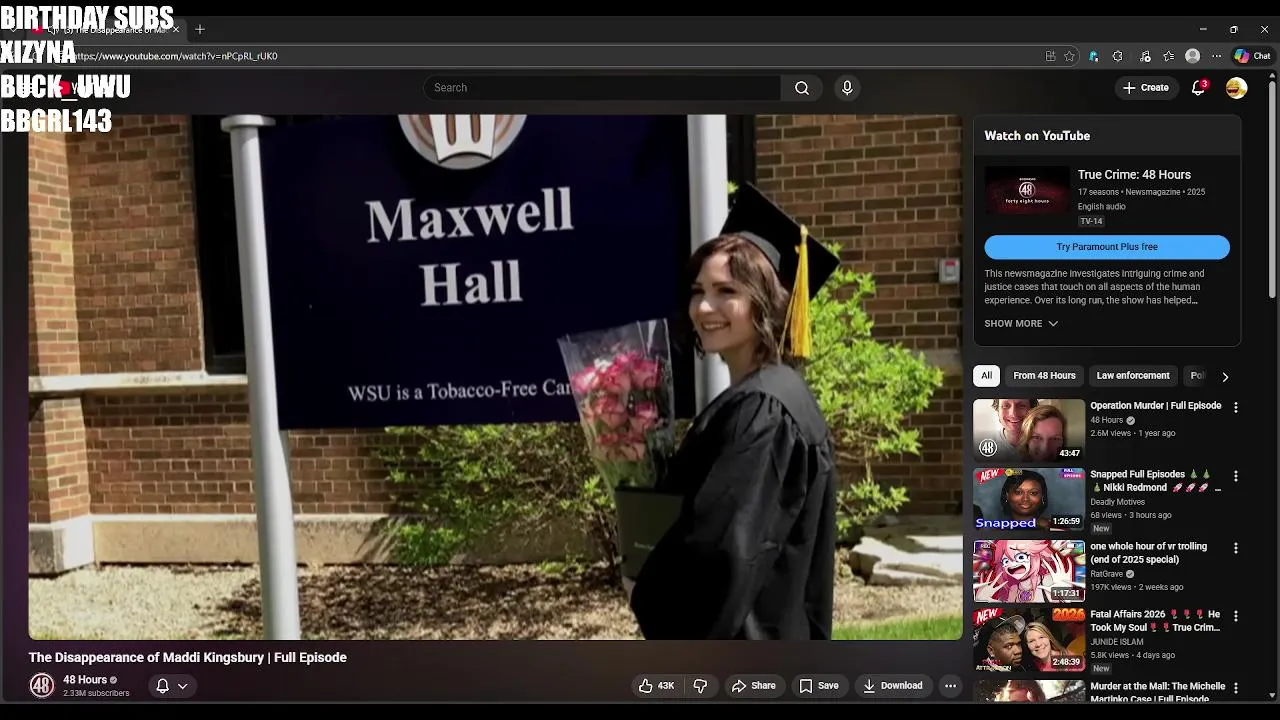Open browser extensions puzzle icon
This screenshot has height=720, width=1280.
click(x=1117, y=56)
